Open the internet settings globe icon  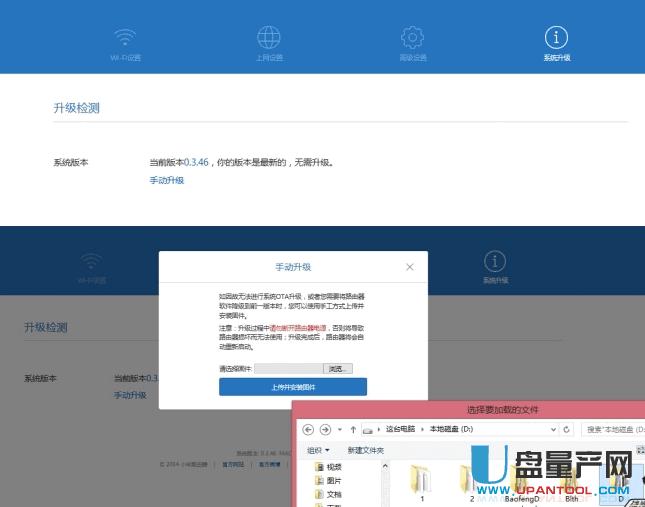tap(269, 38)
